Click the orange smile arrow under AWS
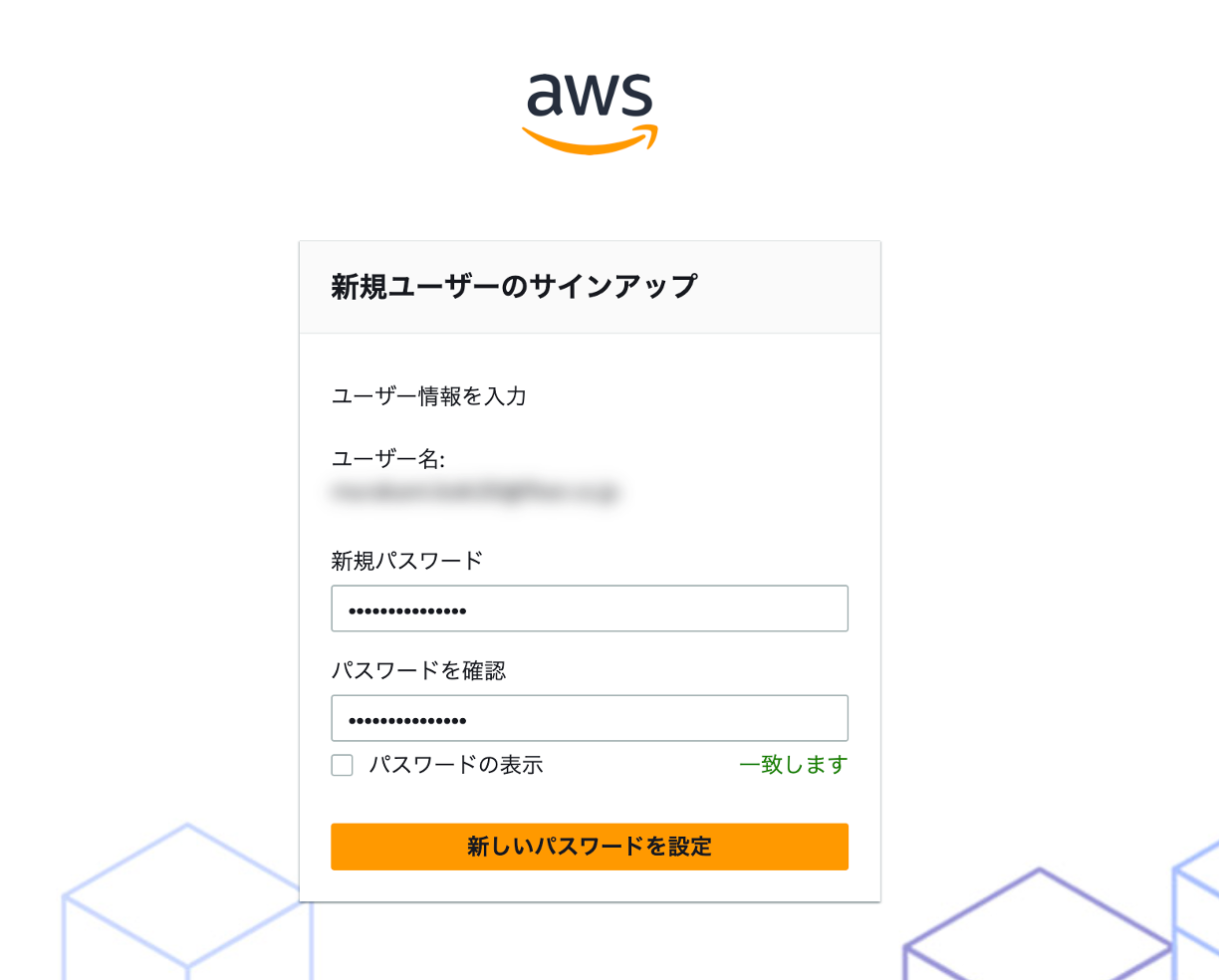 pos(590,141)
